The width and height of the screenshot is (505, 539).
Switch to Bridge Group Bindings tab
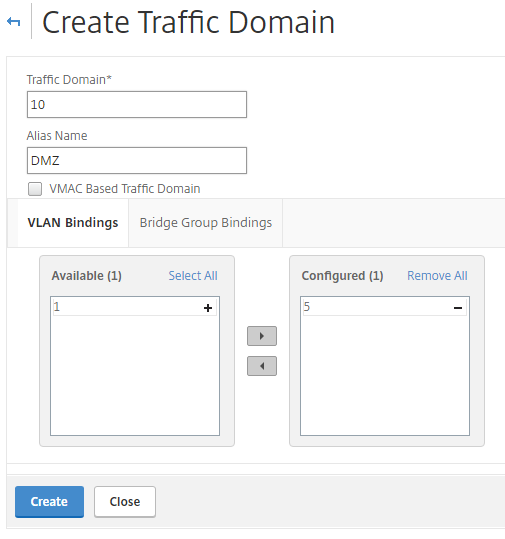point(206,223)
